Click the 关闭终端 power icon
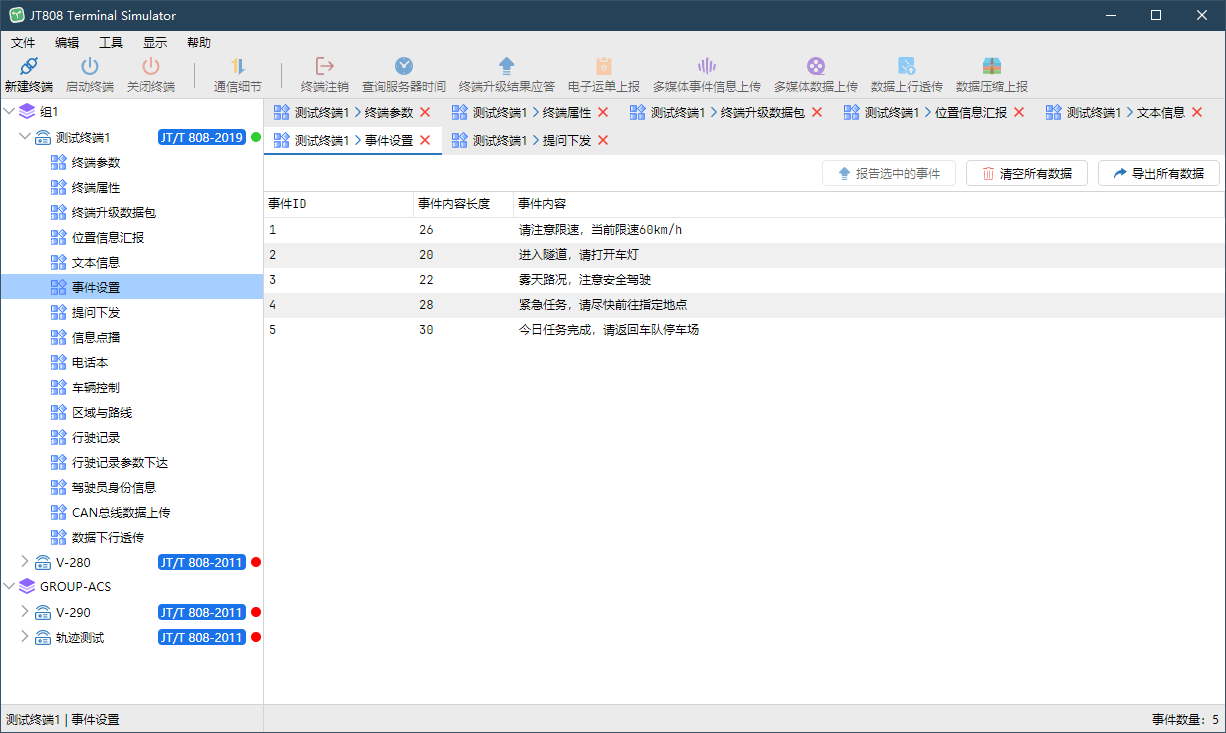 click(150, 67)
